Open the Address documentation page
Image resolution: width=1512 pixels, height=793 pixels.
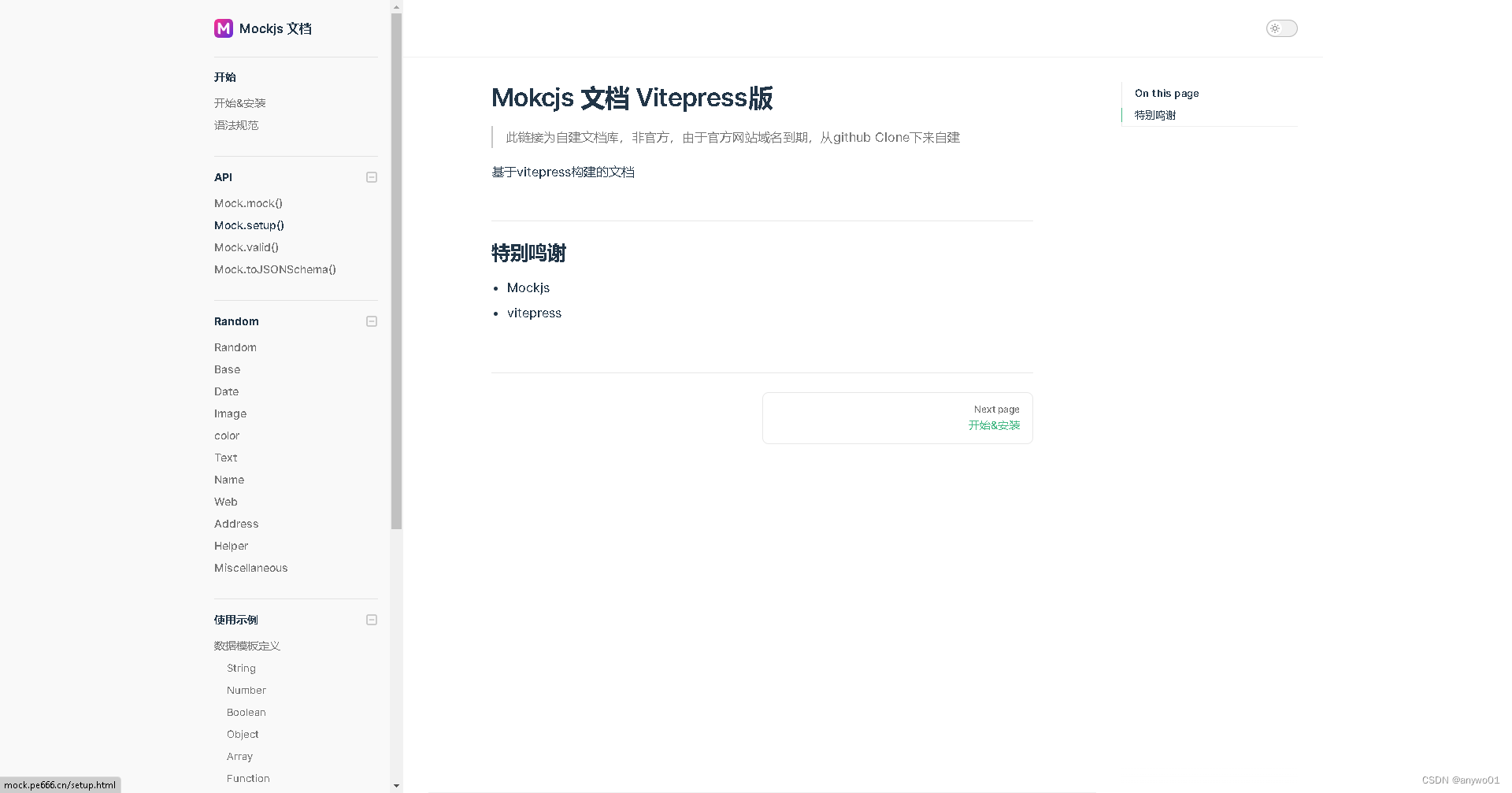235,524
